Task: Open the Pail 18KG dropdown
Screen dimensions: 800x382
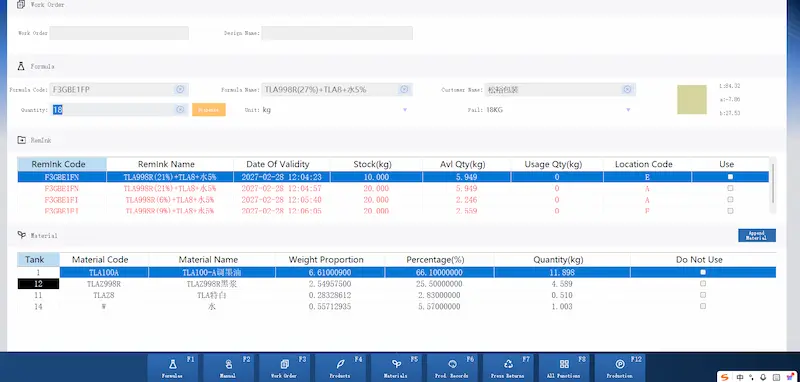Action: tap(628, 110)
